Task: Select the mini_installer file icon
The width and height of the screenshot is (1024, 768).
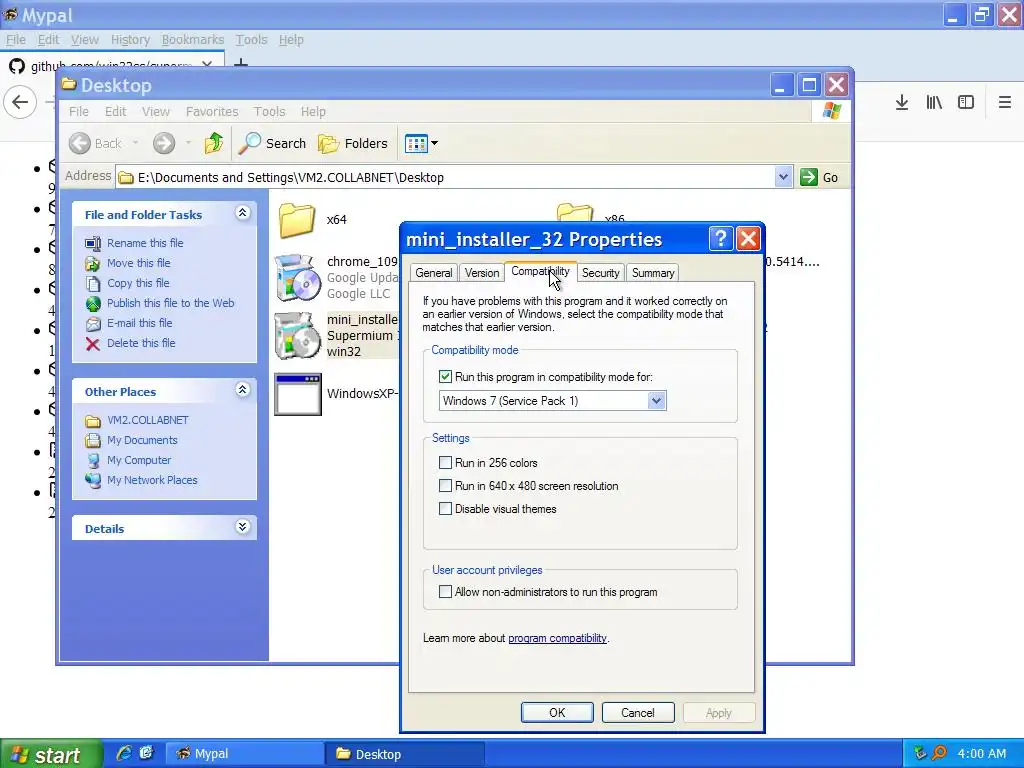Action: pos(298,336)
